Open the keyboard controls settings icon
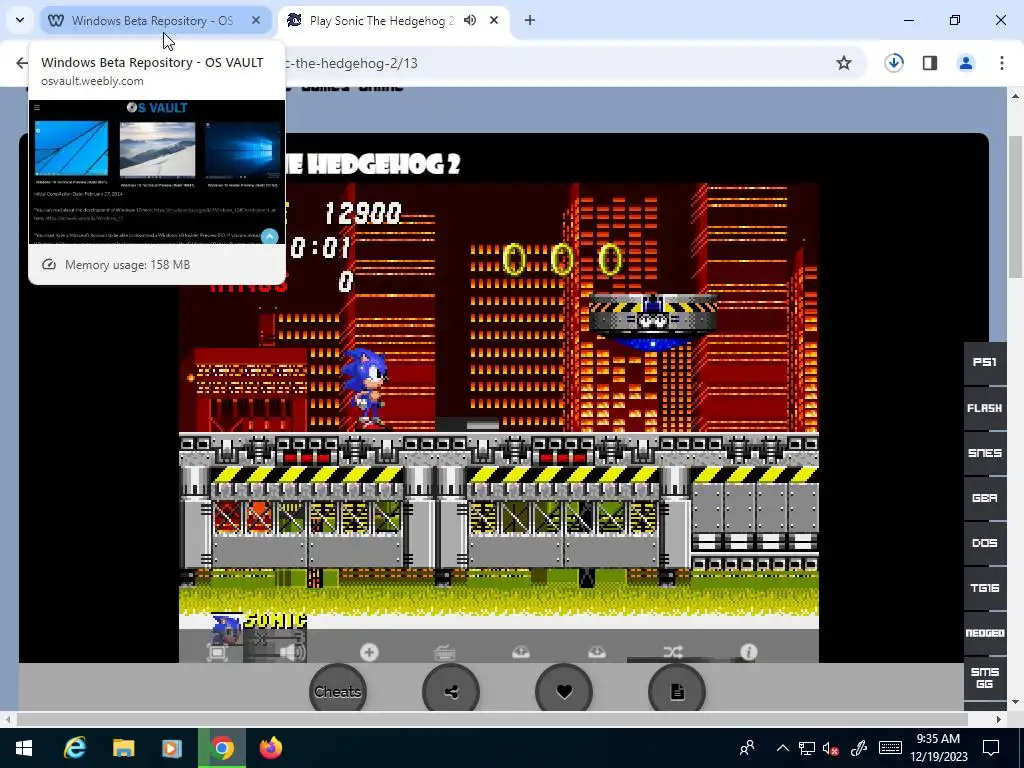 tap(445, 652)
